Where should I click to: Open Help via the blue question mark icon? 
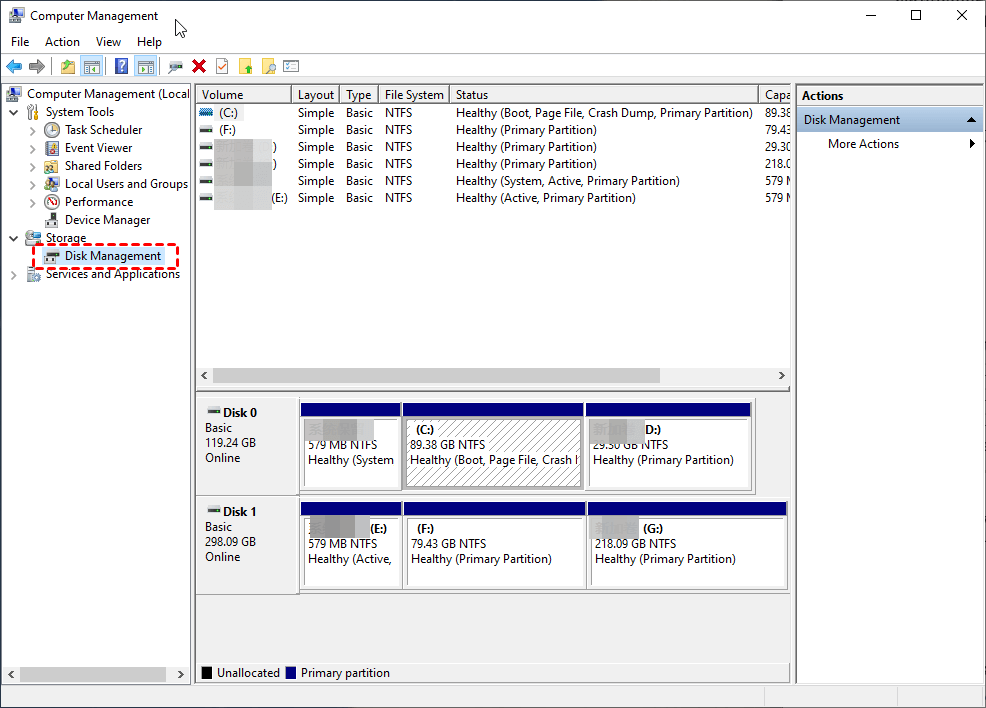[x=121, y=66]
